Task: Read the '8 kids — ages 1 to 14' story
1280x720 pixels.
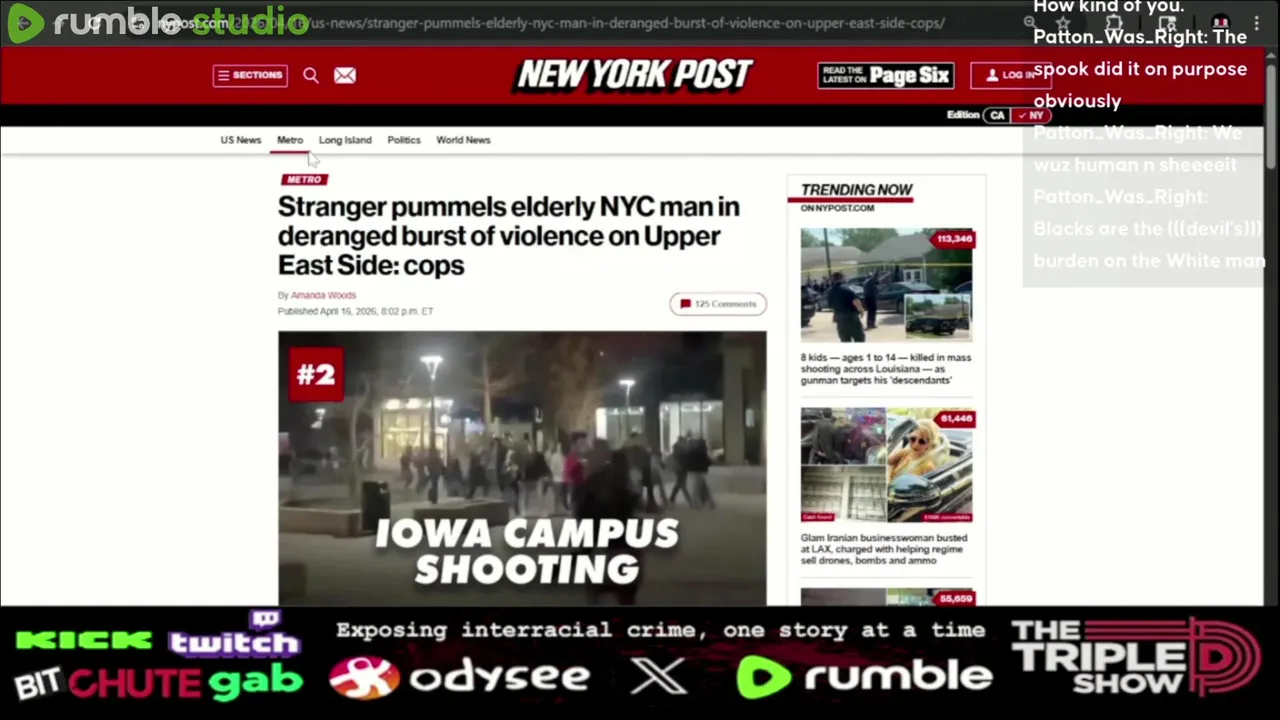Action: [x=886, y=368]
